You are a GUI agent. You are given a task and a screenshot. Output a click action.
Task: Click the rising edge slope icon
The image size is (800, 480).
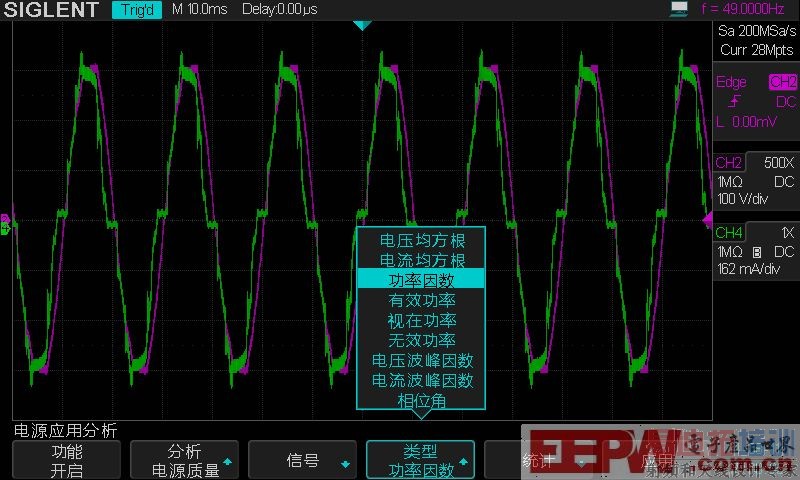(734, 102)
